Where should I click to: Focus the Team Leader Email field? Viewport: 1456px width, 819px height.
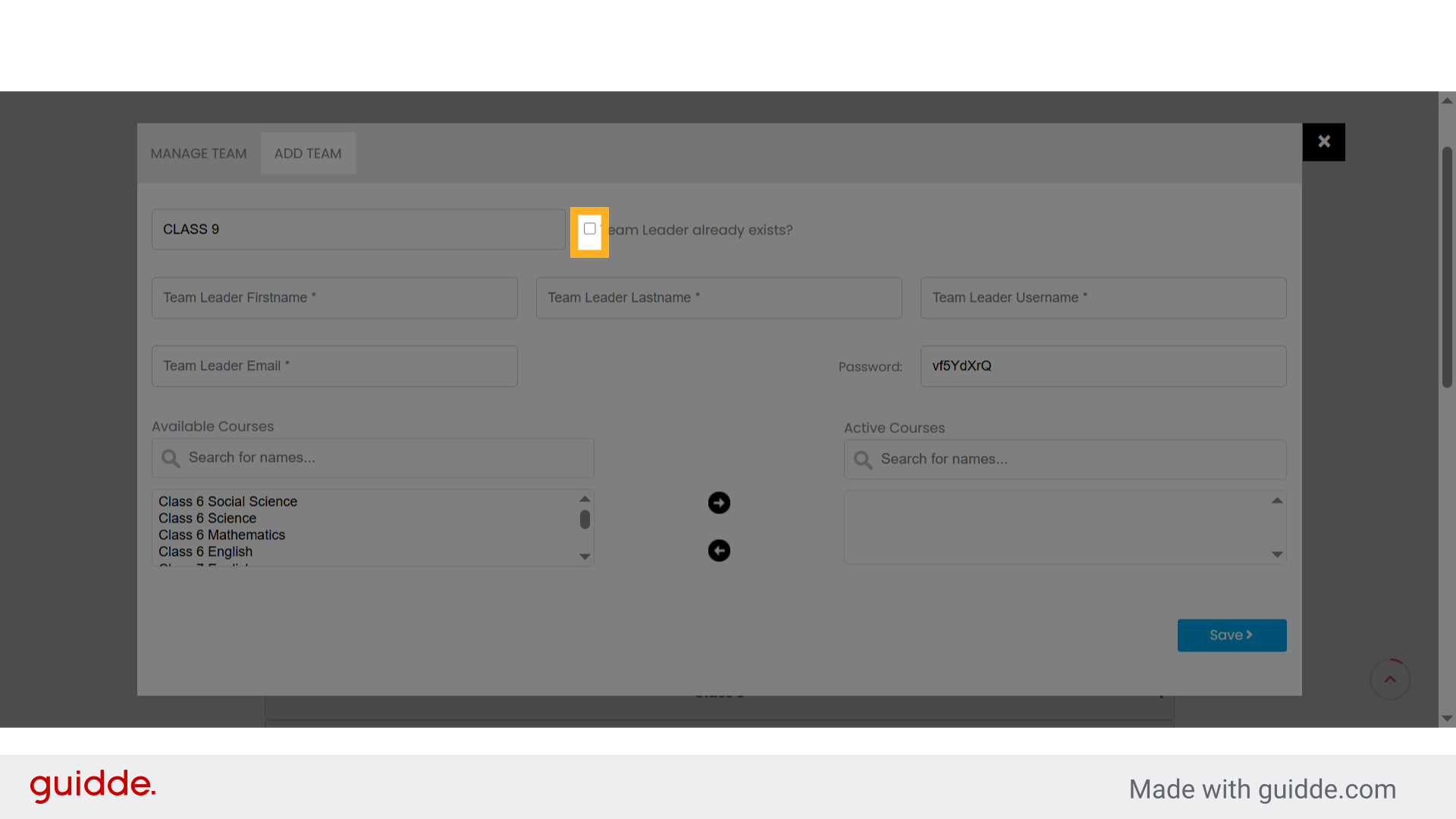334,366
